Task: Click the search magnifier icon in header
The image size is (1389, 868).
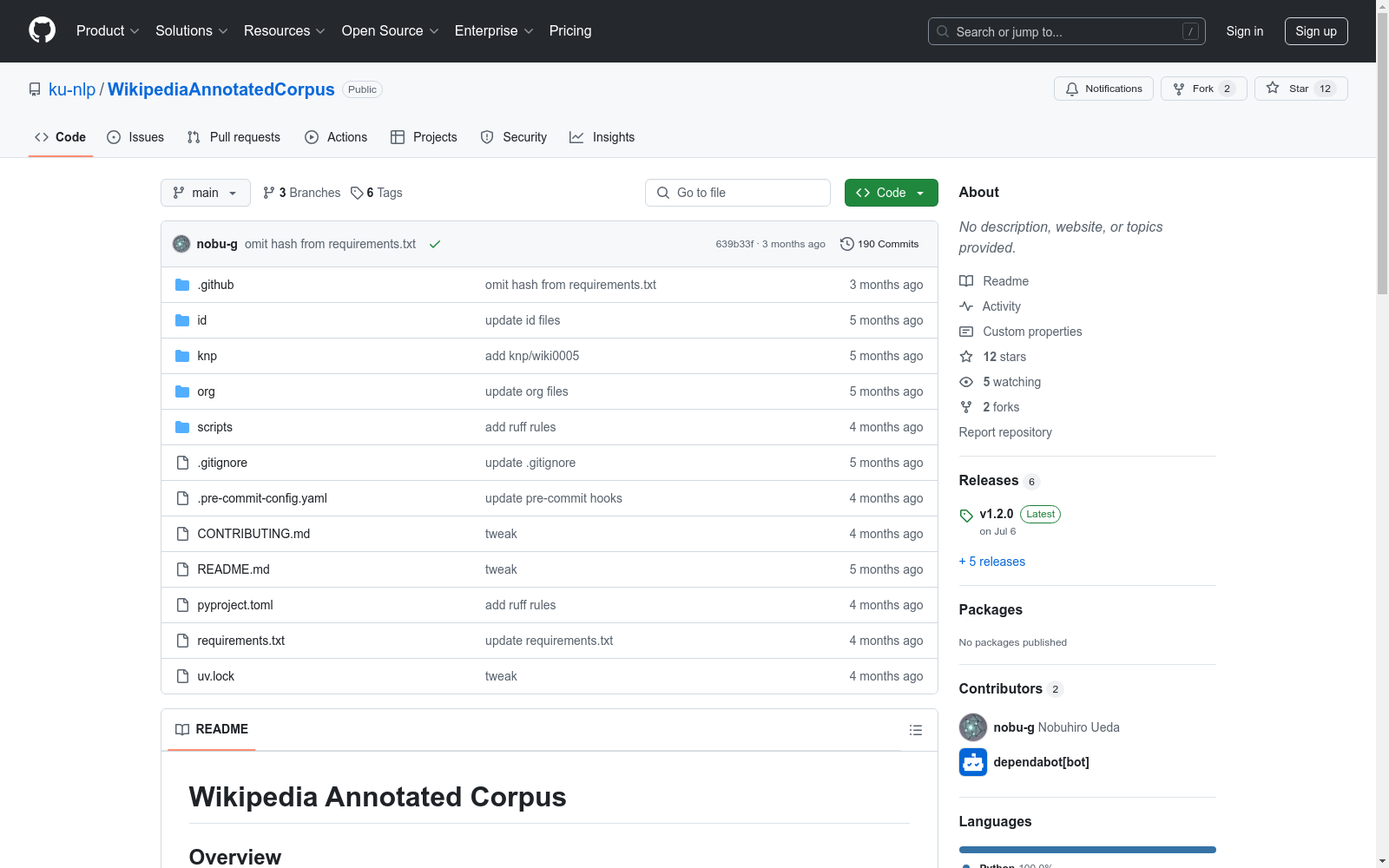Action: [943, 31]
